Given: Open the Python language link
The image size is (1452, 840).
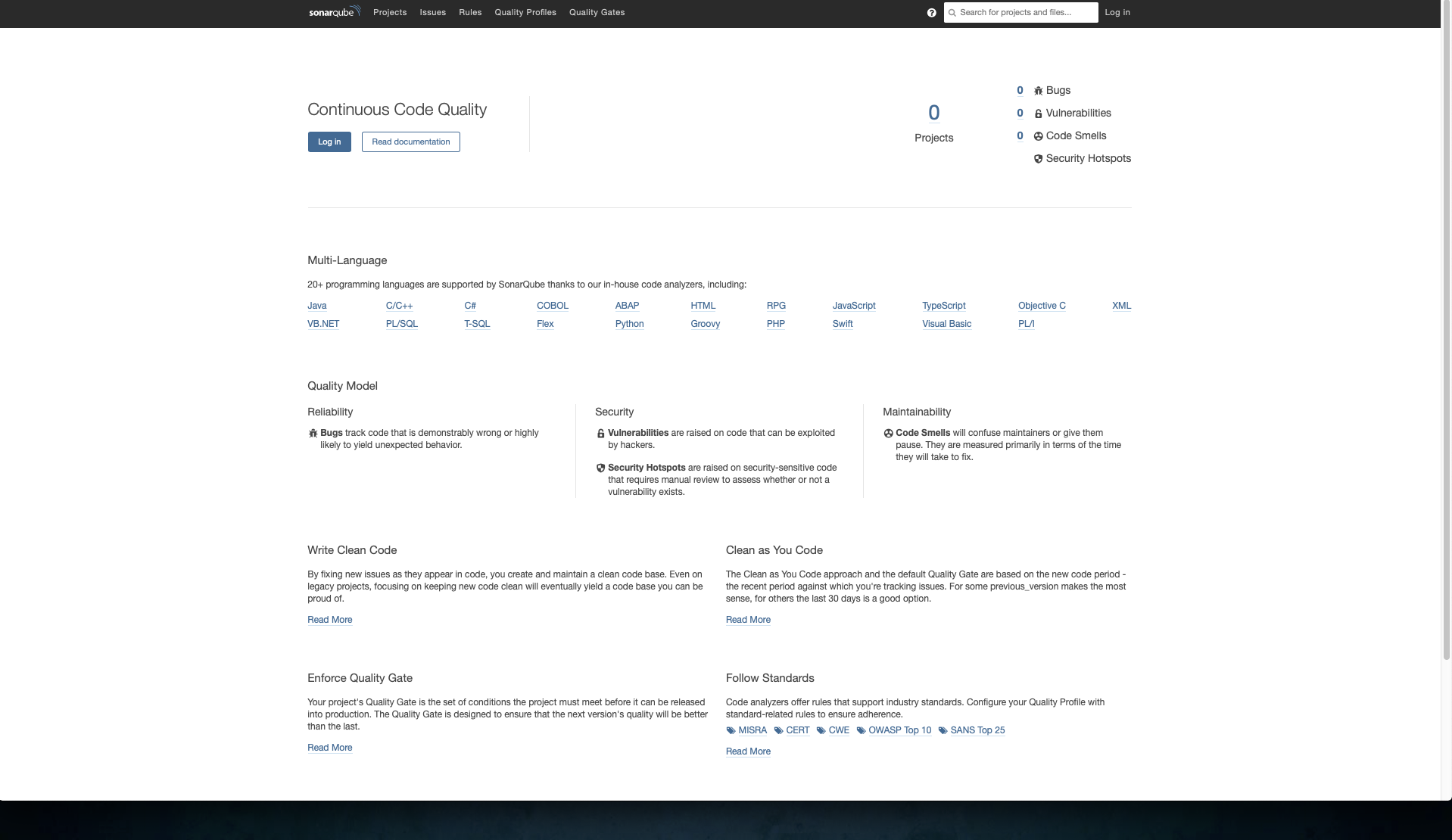Looking at the screenshot, I should [630, 324].
